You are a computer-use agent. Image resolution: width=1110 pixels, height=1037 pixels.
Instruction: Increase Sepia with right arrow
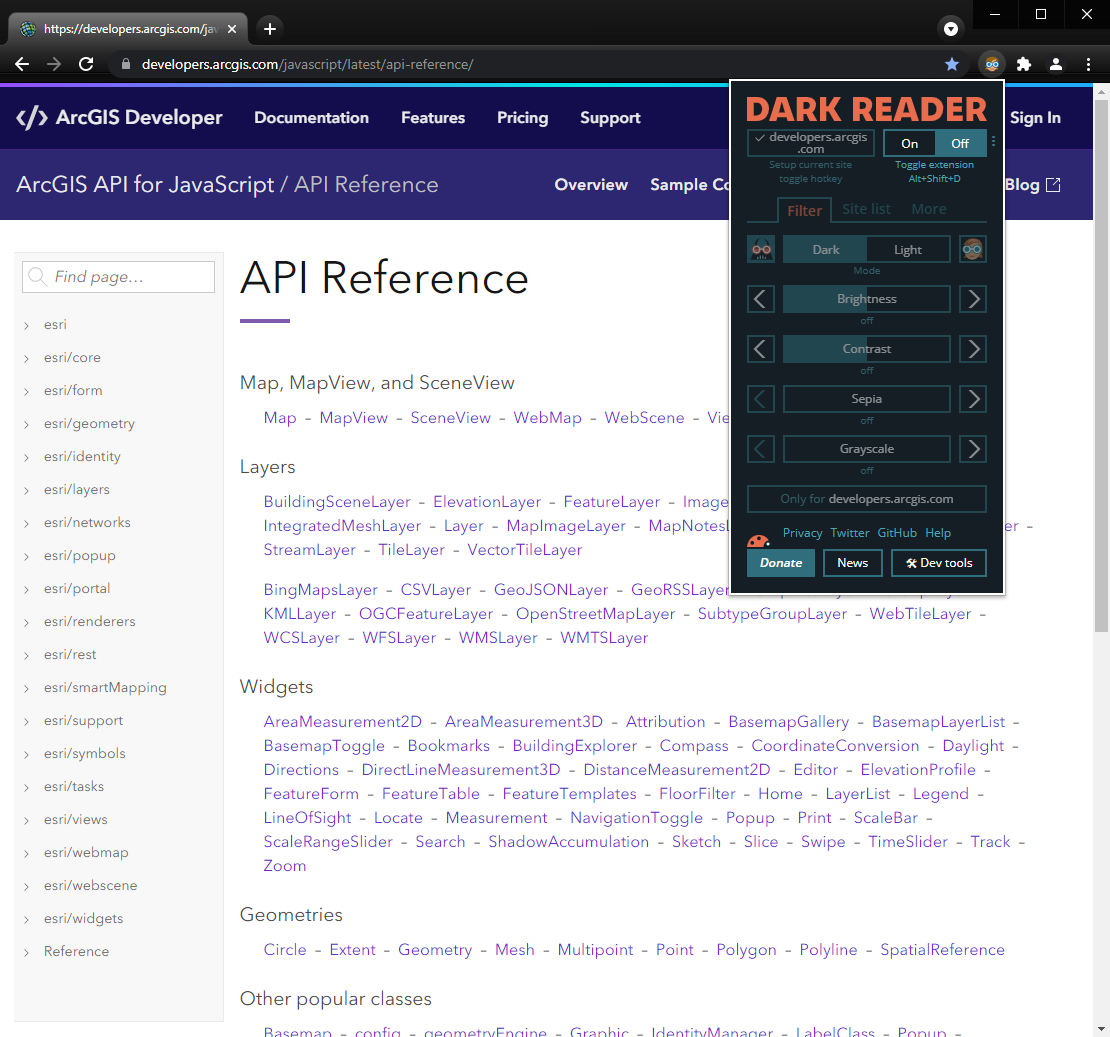973,399
